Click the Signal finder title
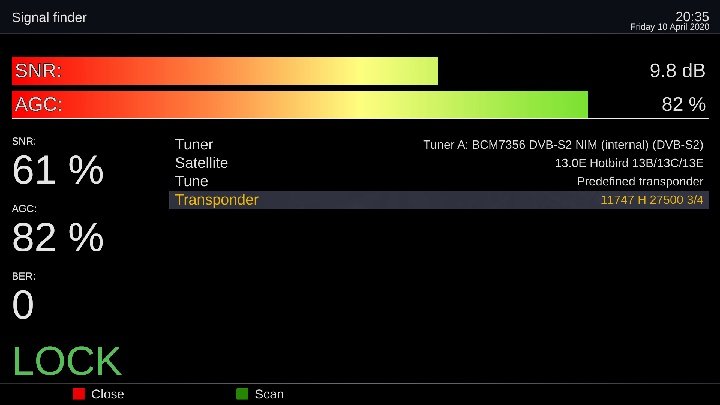Screen dimensions: 720x405 (49, 18)
